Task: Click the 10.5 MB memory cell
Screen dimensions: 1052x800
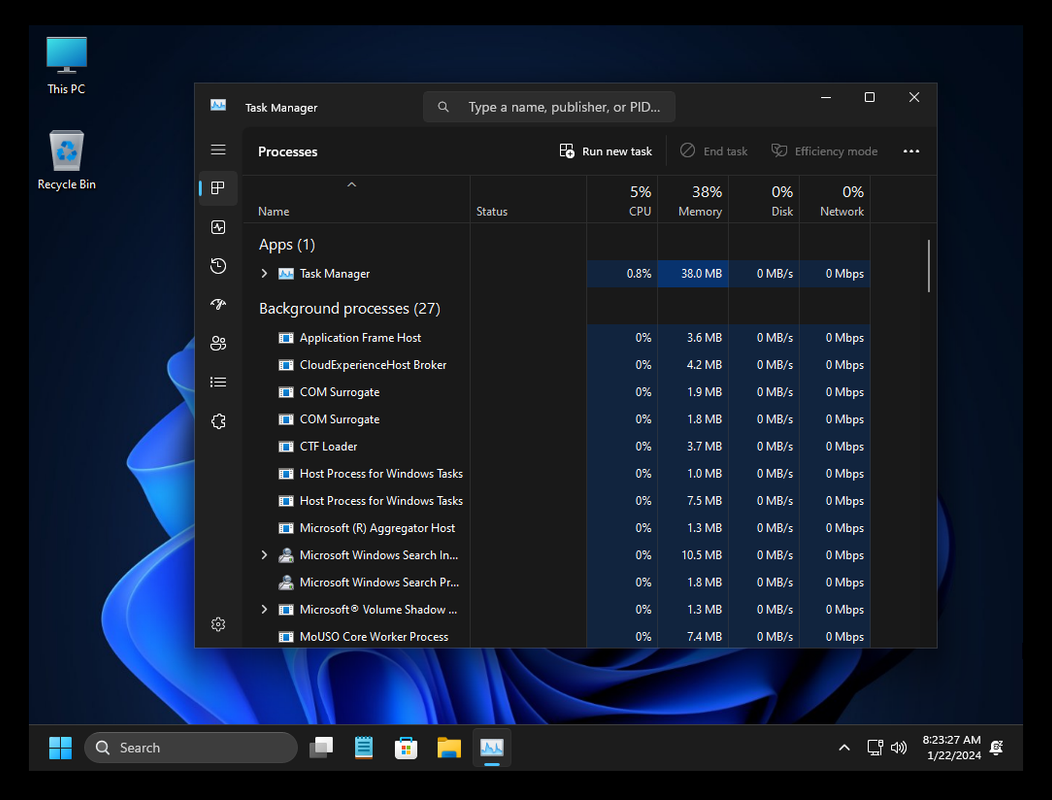Action: 693,555
